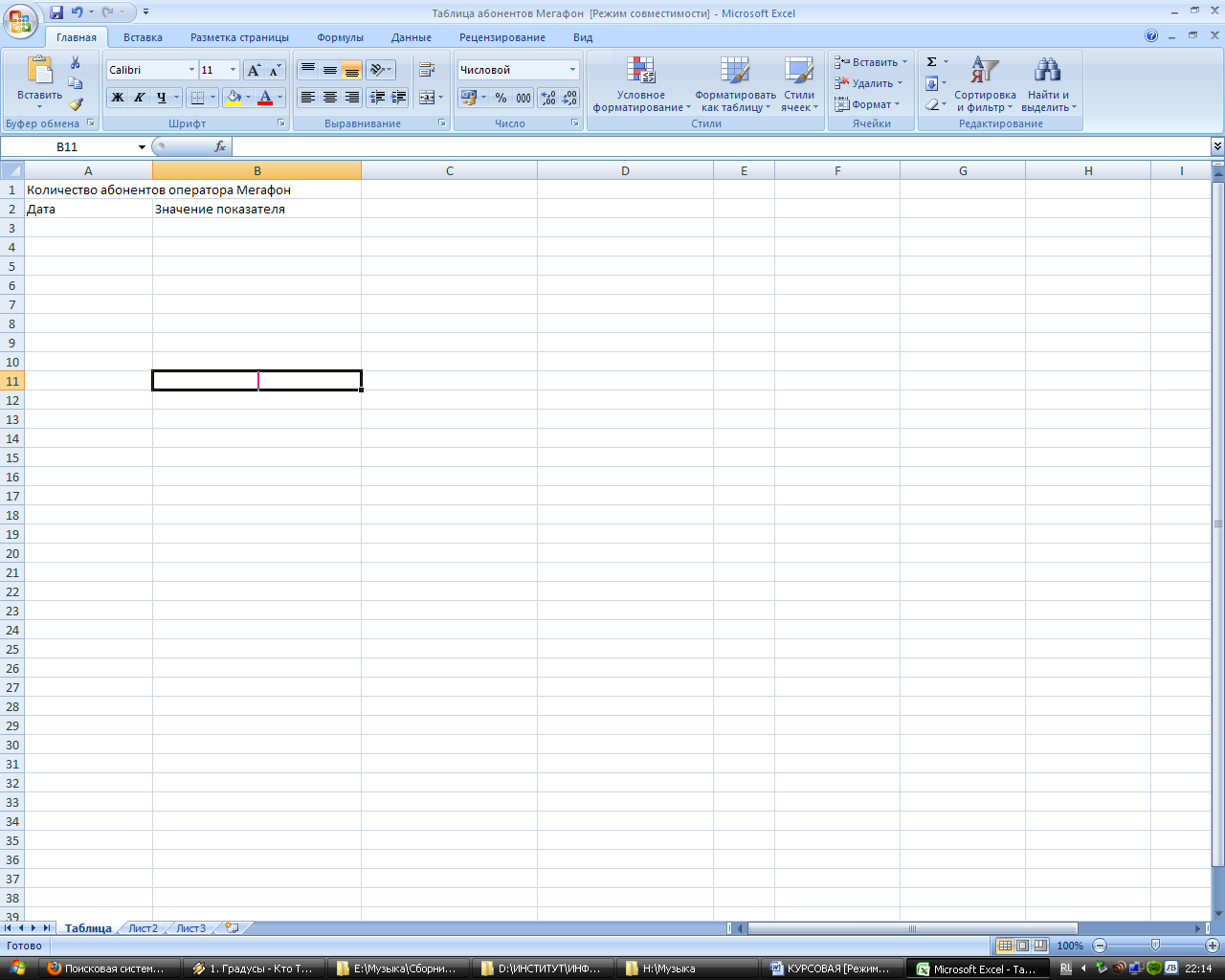Increase the cell indent

pos(399,98)
